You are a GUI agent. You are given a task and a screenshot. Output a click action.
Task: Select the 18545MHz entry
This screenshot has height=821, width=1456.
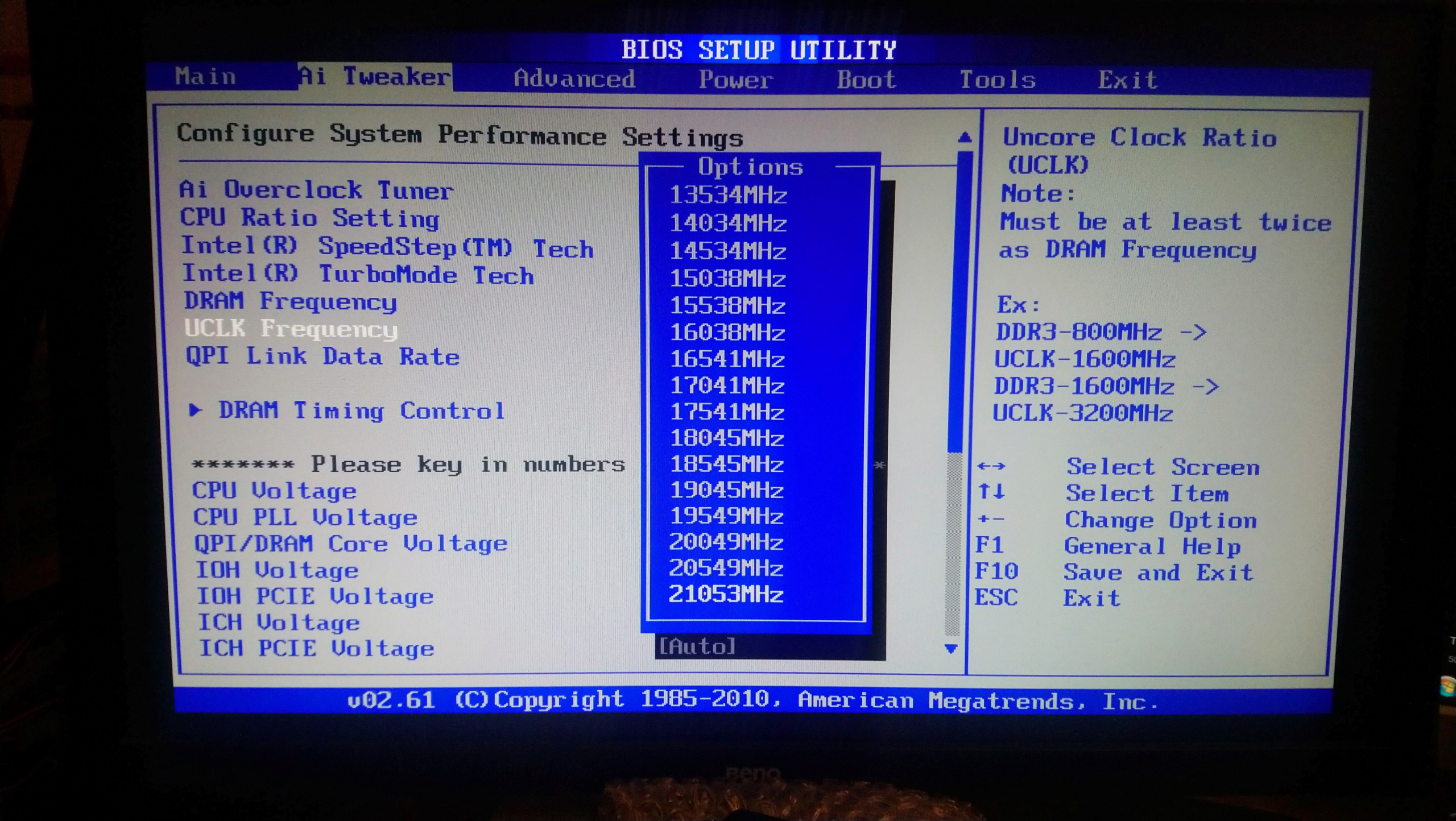[x=727, y=465]
